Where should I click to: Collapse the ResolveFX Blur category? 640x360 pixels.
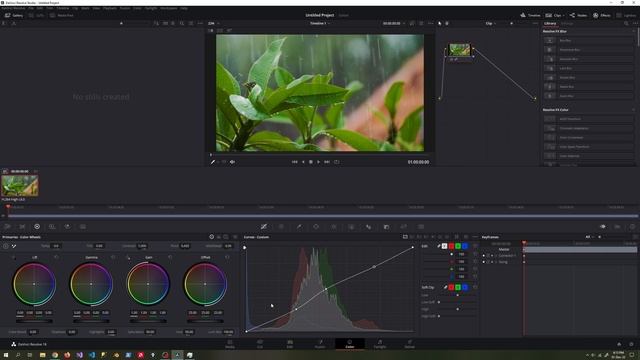click(633, 31)
